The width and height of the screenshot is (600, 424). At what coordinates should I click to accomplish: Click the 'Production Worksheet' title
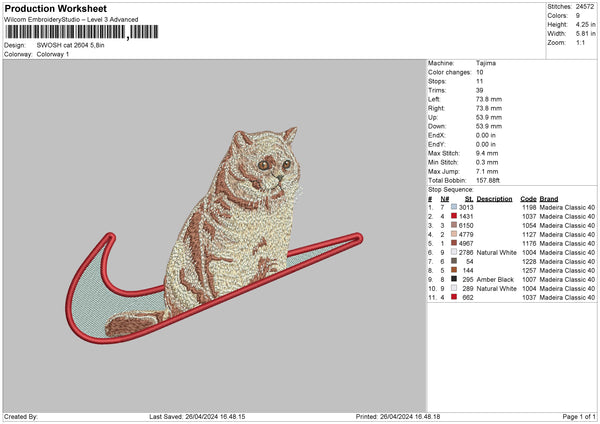tap(56, 8)
